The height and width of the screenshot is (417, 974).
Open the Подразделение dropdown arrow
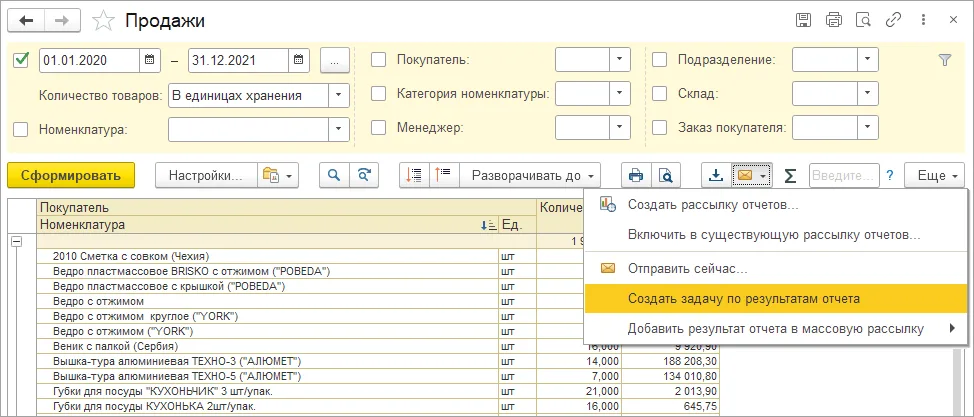pyautogui.click(x=868, y=60)
